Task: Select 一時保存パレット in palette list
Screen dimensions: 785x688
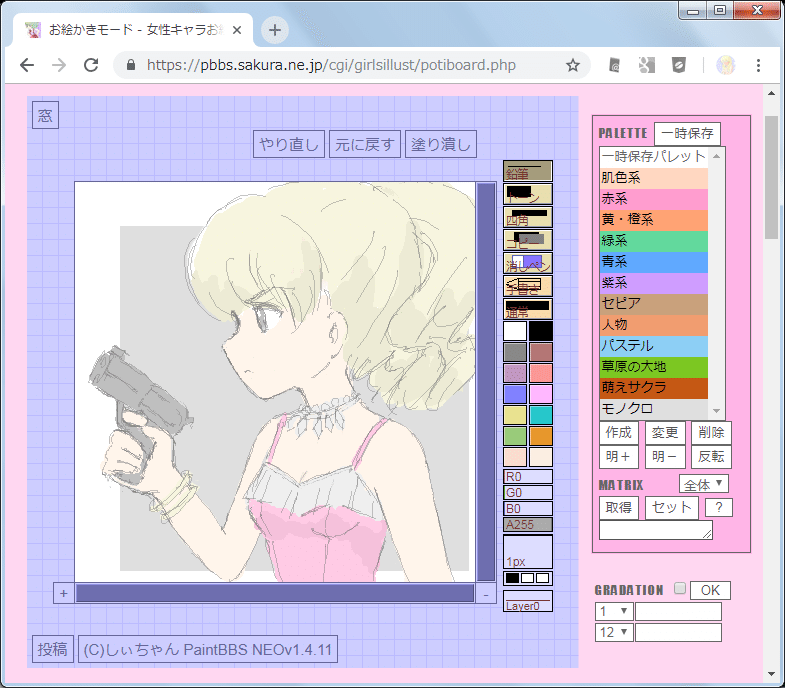Action: (654, 157)
